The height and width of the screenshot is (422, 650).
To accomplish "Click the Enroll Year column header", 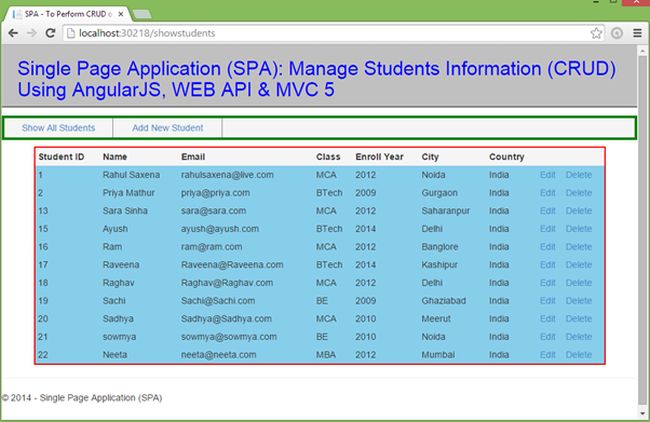I will tap(379, 157).
